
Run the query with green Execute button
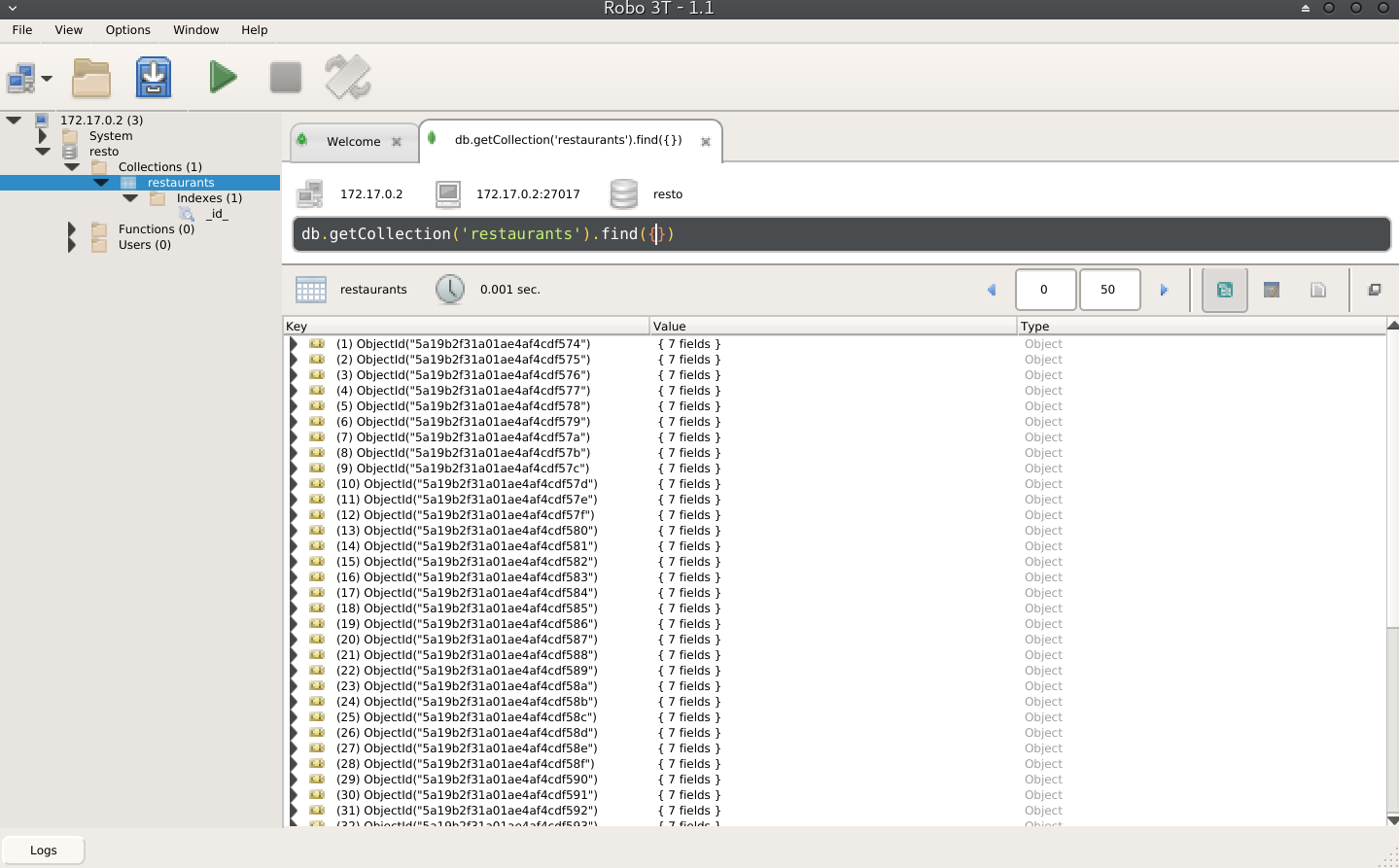pos(224,77)
